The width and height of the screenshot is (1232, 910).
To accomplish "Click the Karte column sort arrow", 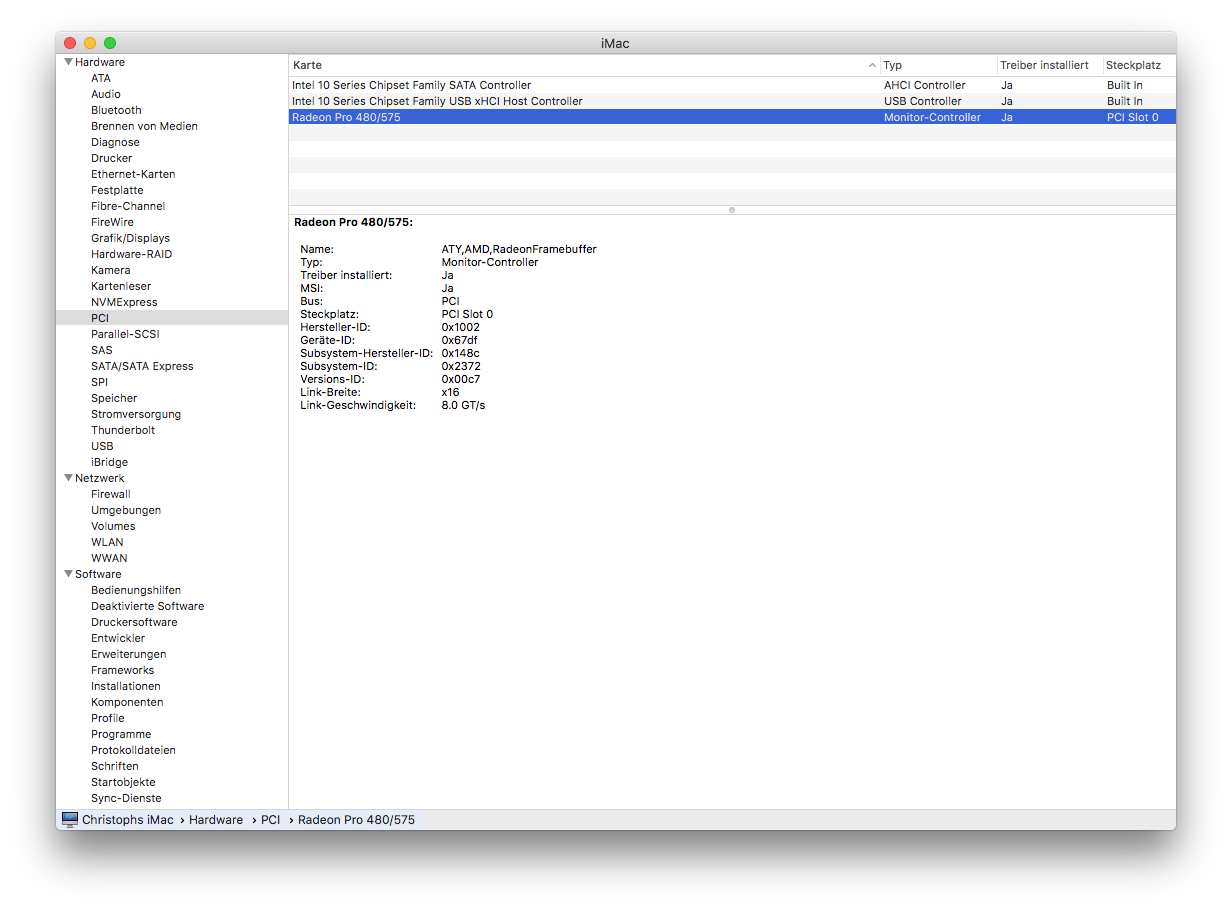I will coord(873,65).
